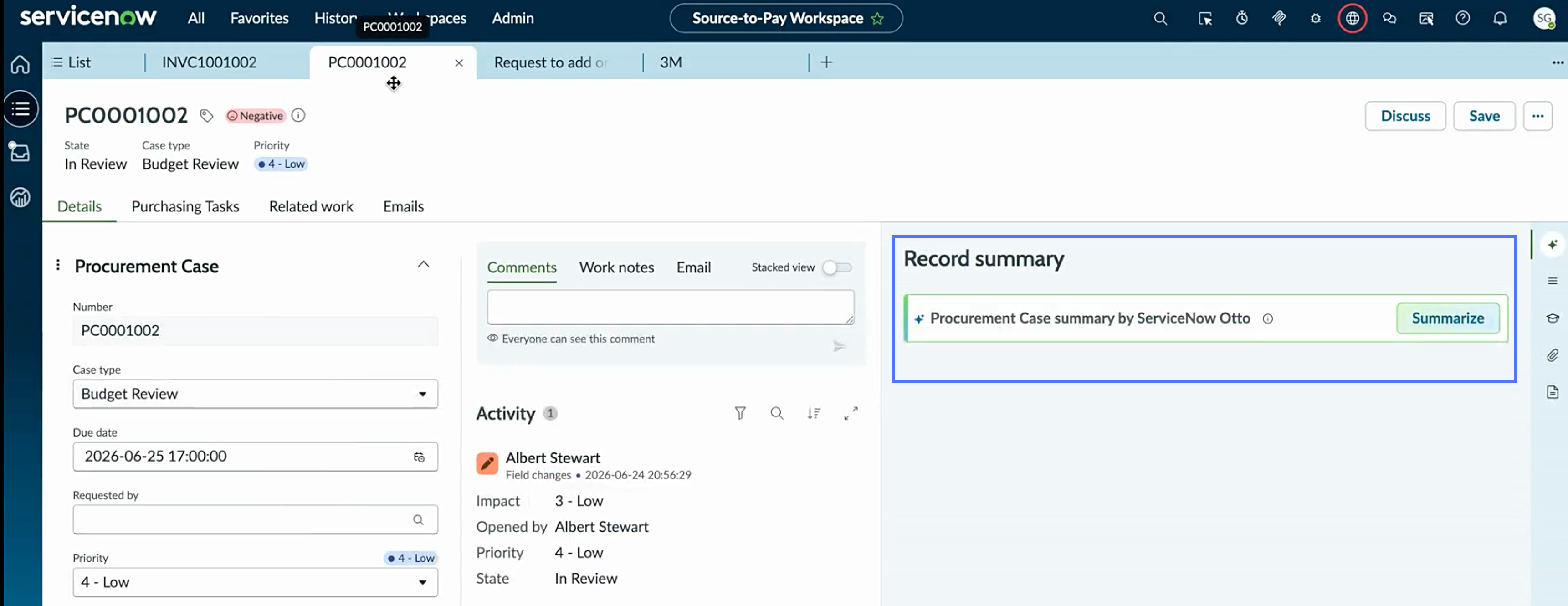1568x606 pixels.
Task: Click the Summarize button
Action: pos(1447,318)
